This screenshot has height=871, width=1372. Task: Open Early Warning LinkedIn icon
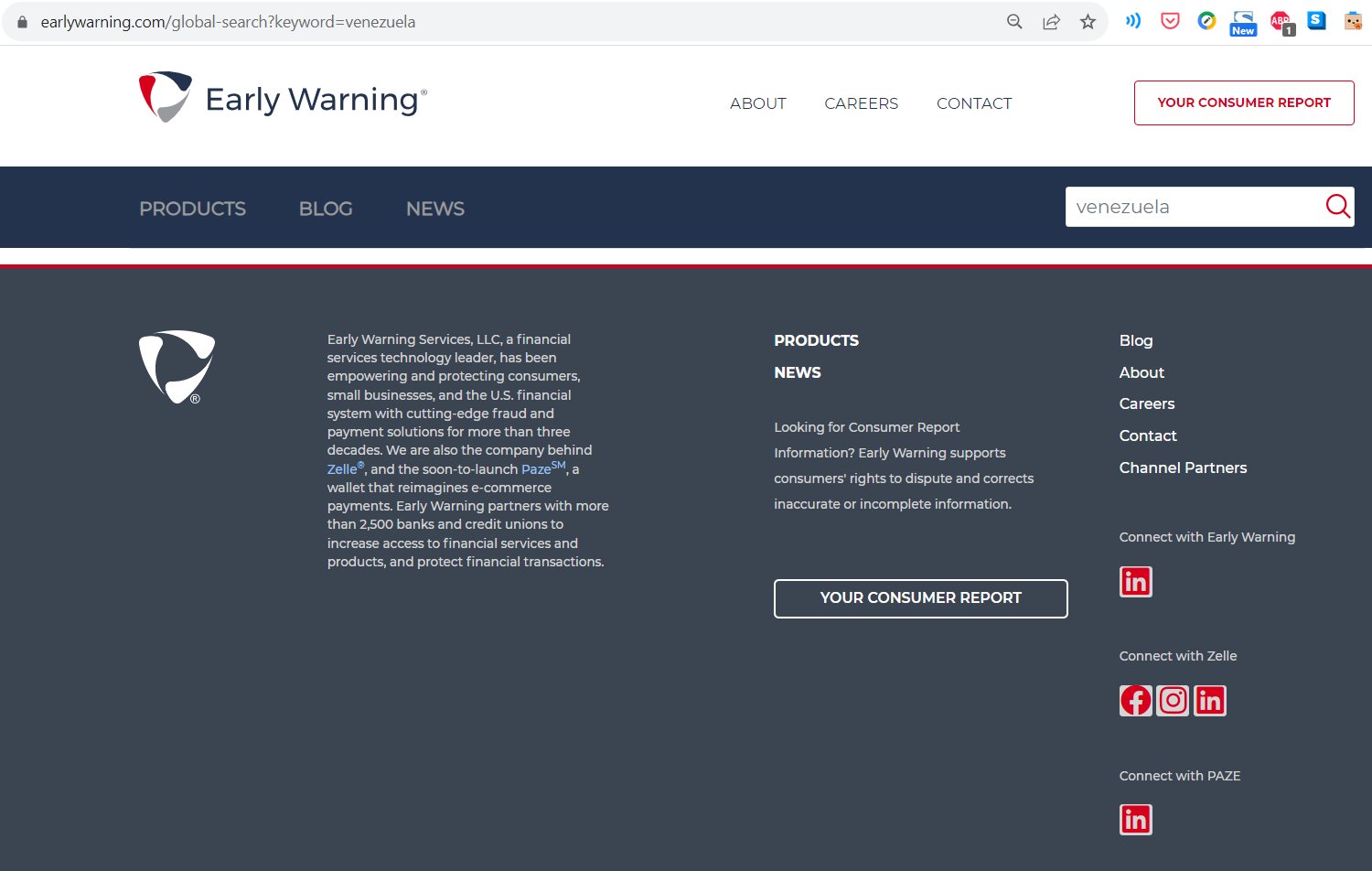pyautogui.click(x=1136, y=582)
